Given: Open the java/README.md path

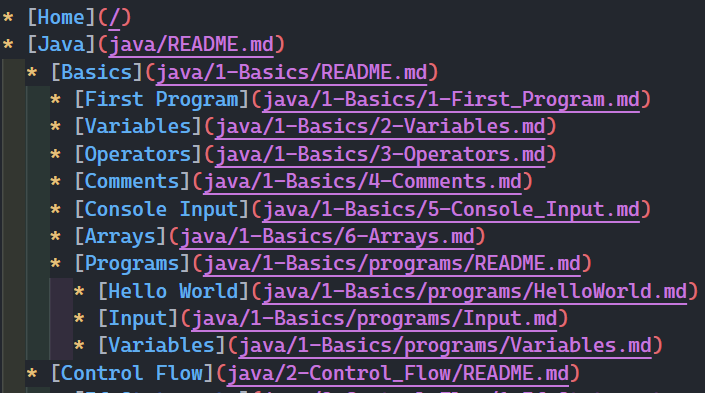Looking at the screenshot, I should 191,45.
